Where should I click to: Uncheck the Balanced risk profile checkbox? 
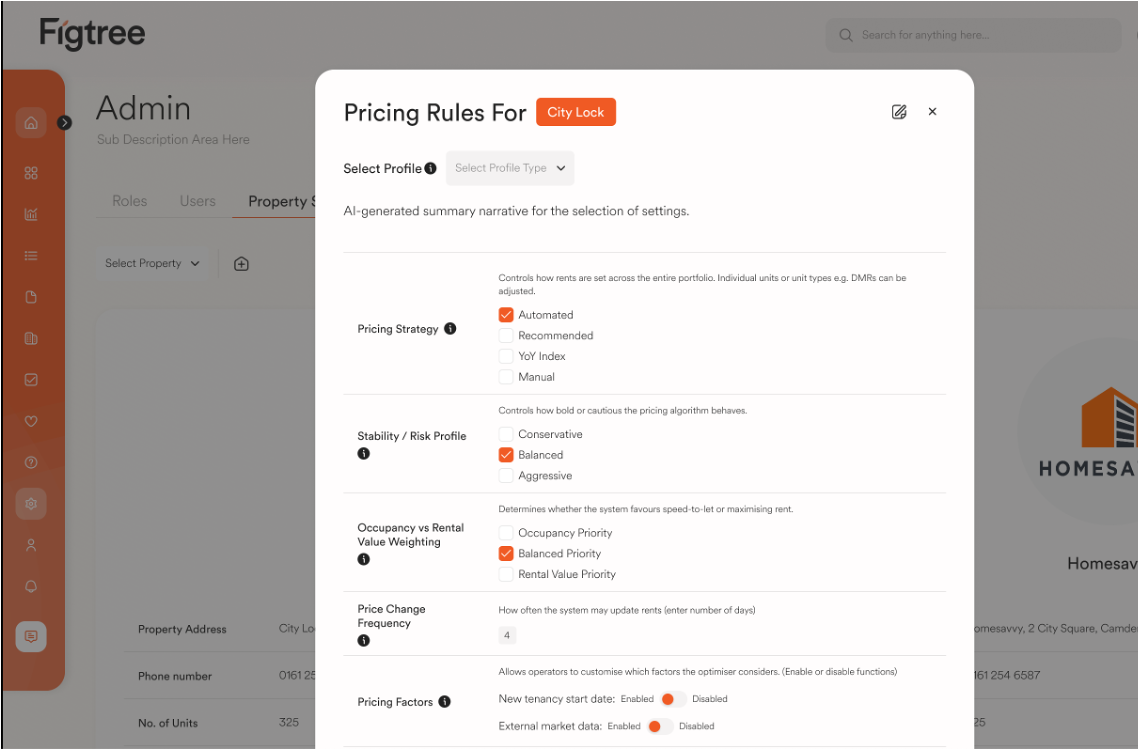[506, 455]
